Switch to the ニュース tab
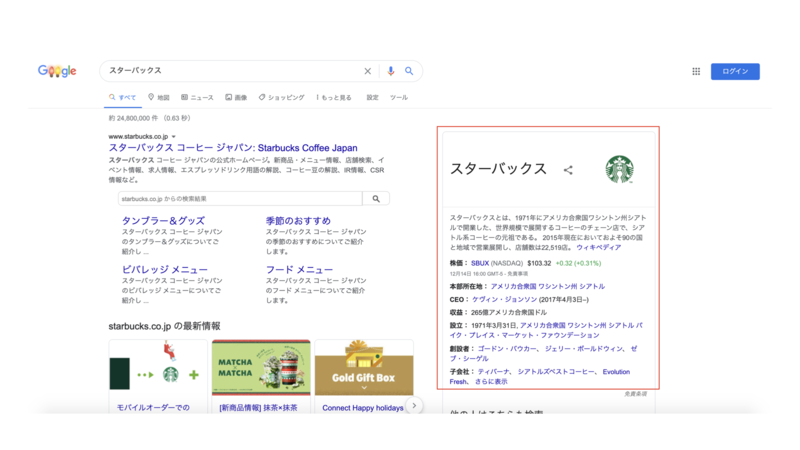The image size is (800, 450). [x=197, y=97]
